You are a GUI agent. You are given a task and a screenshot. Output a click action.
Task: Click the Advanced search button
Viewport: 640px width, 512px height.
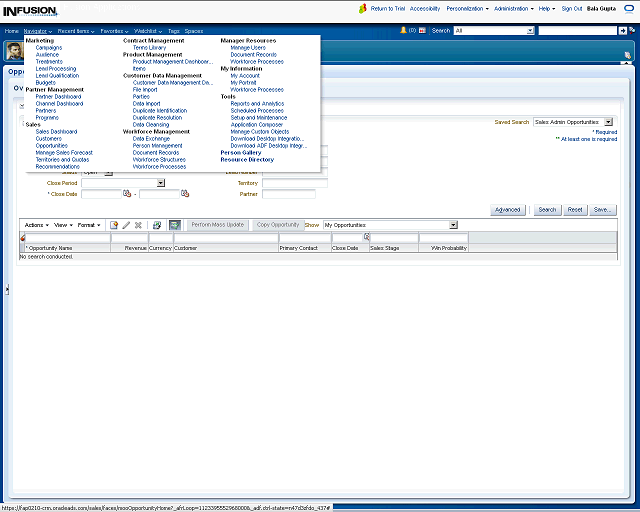pyautogui.click(x=508, y=210)
